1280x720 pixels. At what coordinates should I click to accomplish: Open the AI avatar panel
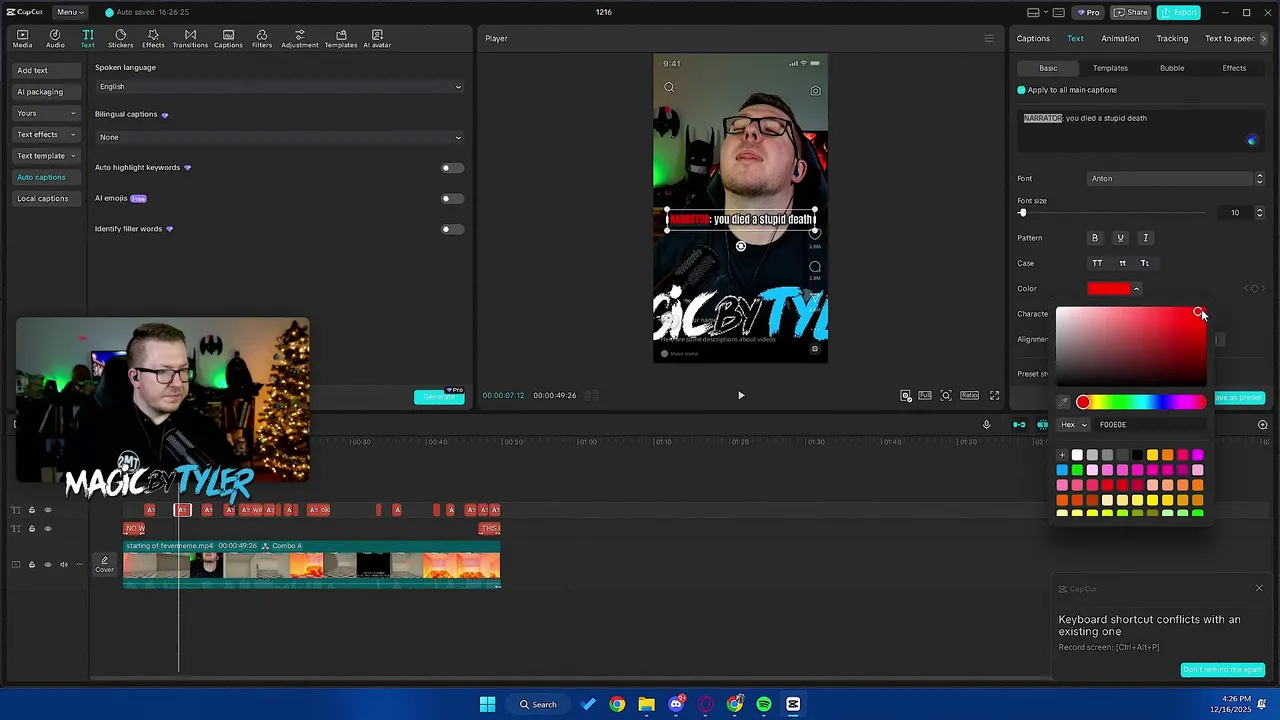(x=377, y=38)
